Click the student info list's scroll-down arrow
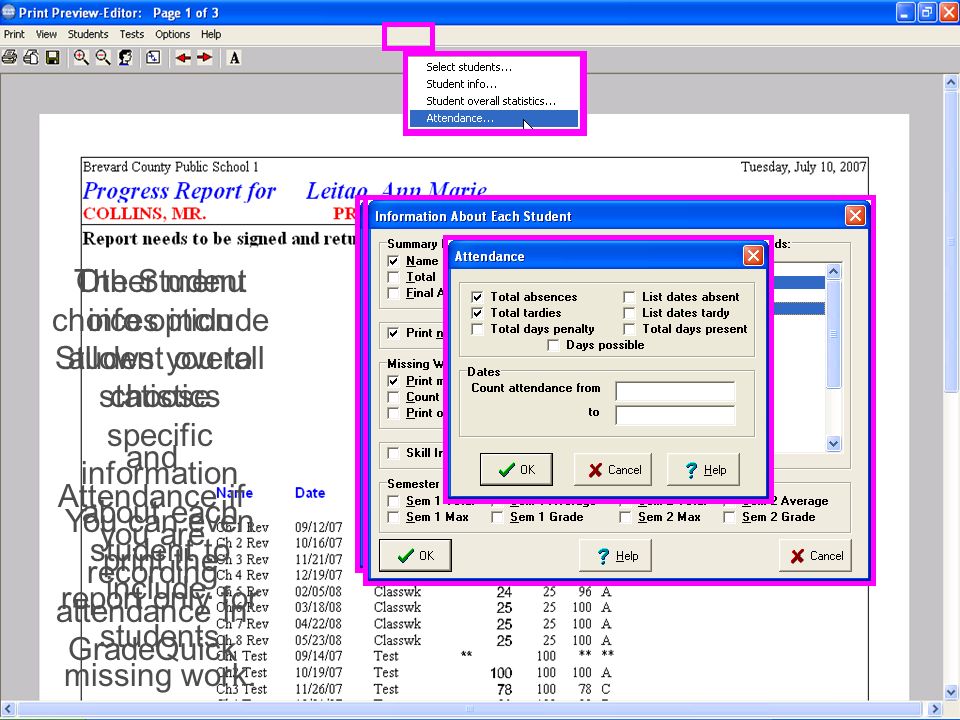960x720 pixels. pyautogui.click(x=833, y=443)
